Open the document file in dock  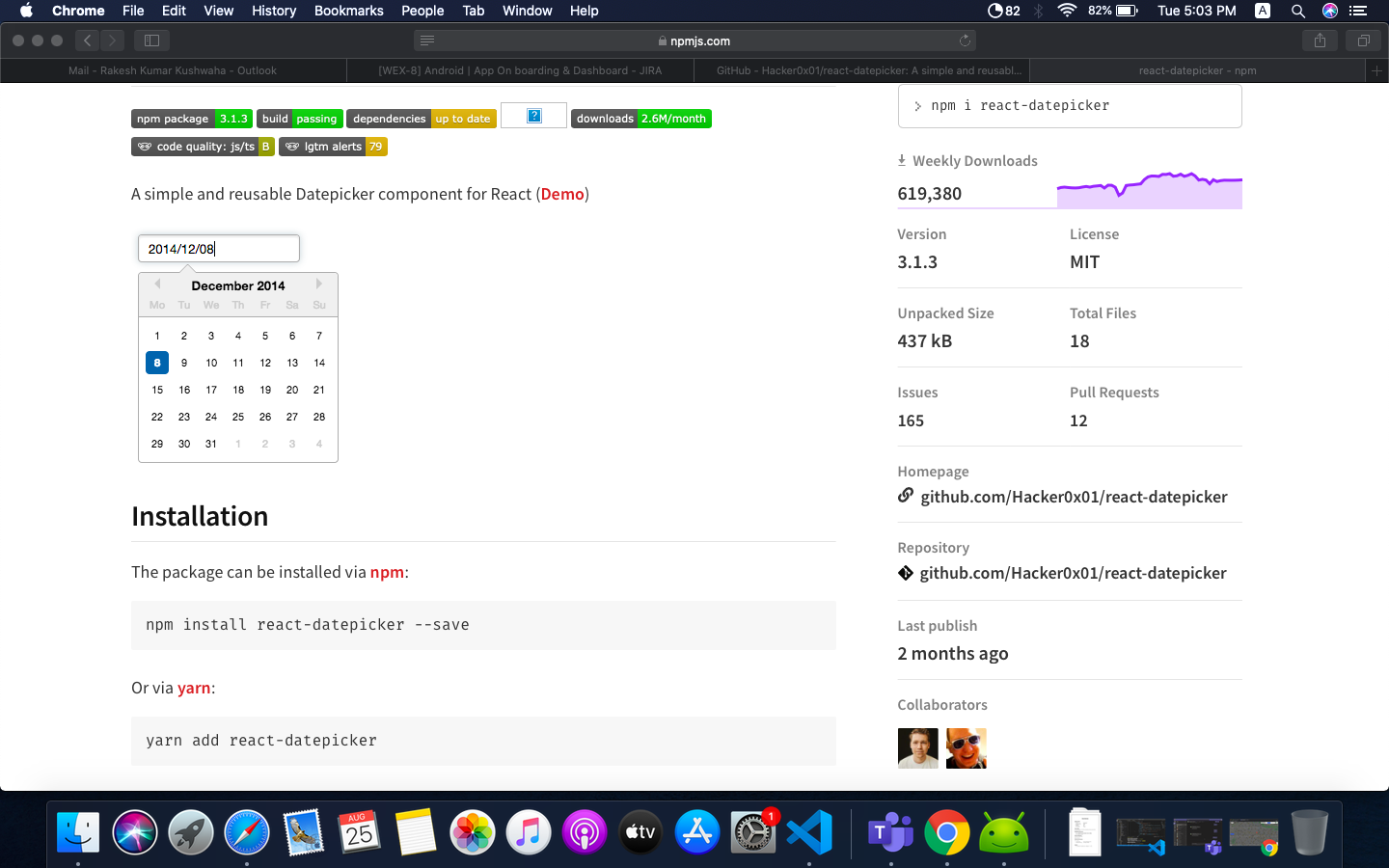pyautogui.click(x=1084, y=831)
